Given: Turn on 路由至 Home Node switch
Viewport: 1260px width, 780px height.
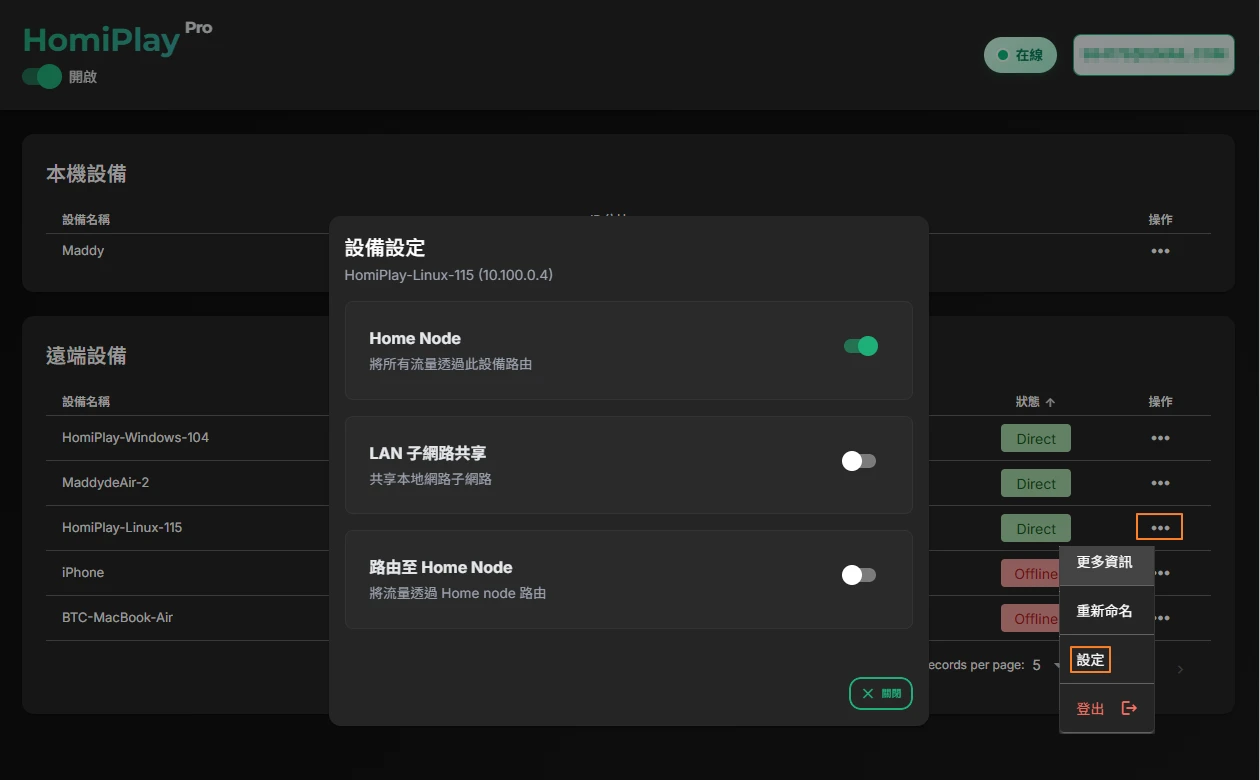Looking at the screenshot, I should pyautogui.click(x=858, y=575).
